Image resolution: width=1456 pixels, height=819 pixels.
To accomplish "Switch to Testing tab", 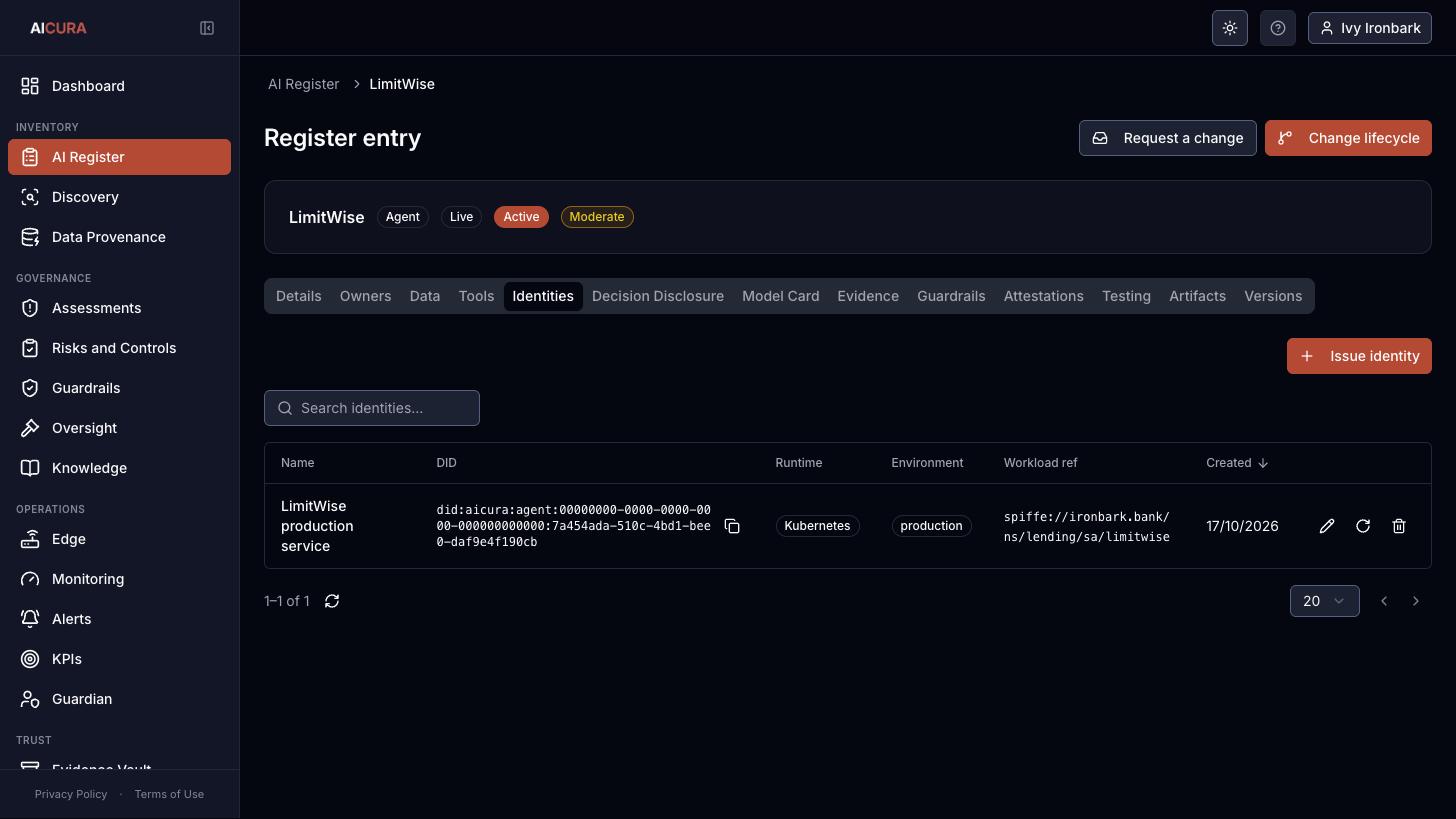I will pyautogui.click(x=1126, y=296).
